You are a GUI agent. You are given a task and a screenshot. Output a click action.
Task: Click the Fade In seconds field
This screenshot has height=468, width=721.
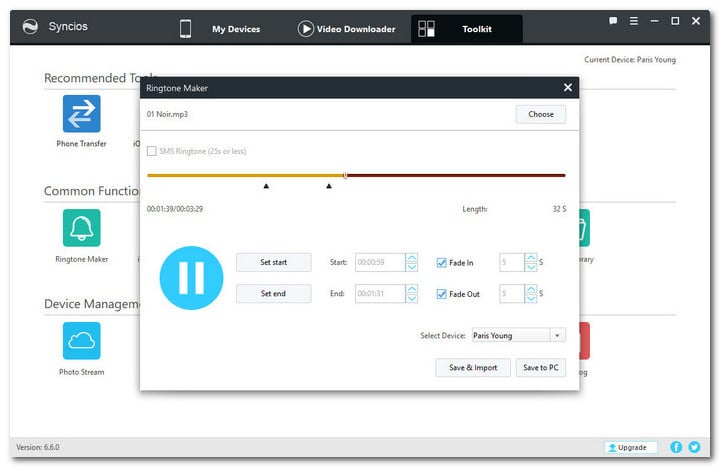tap(511, 262)
